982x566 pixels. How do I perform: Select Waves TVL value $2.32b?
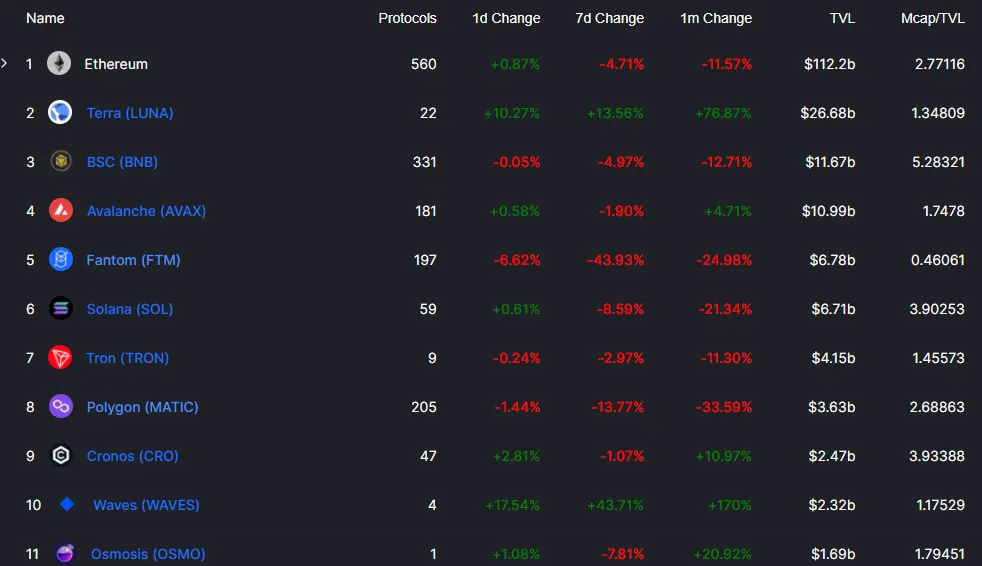pos(832,505)
